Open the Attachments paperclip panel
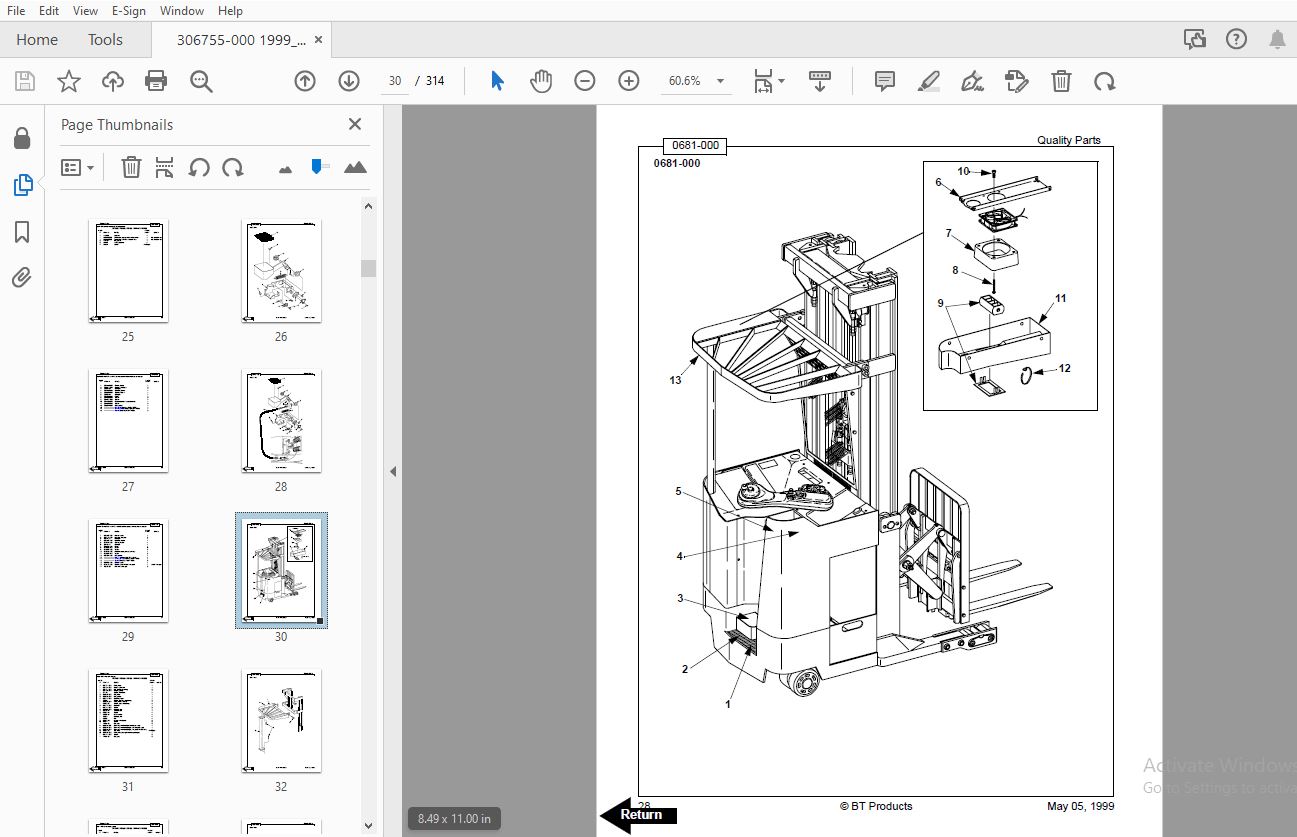The image size is (1297, 837). 22,278
